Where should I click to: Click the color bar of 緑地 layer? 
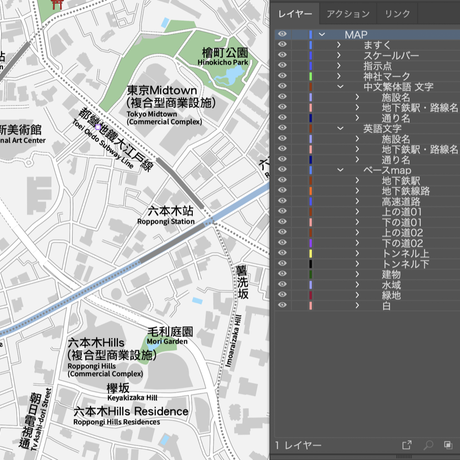(x=311, y=295)
